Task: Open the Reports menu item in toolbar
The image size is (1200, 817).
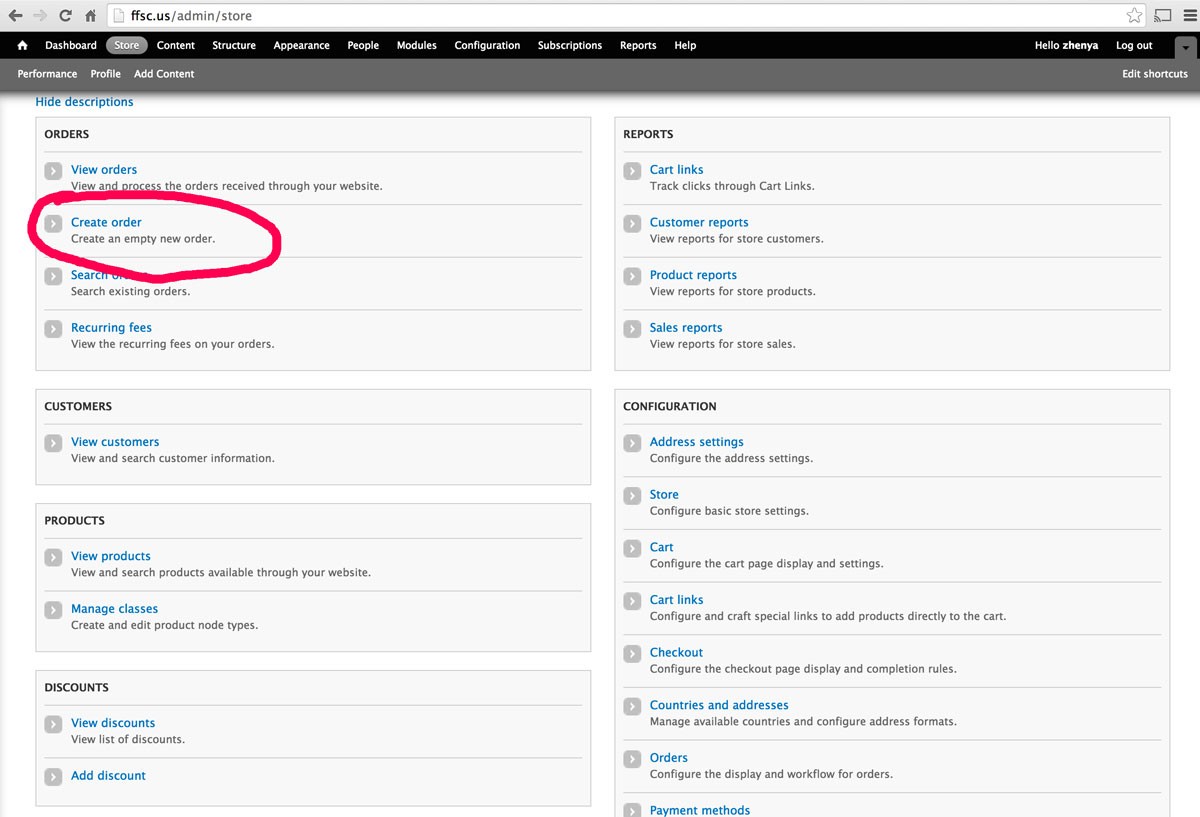Action: (638, 45)
